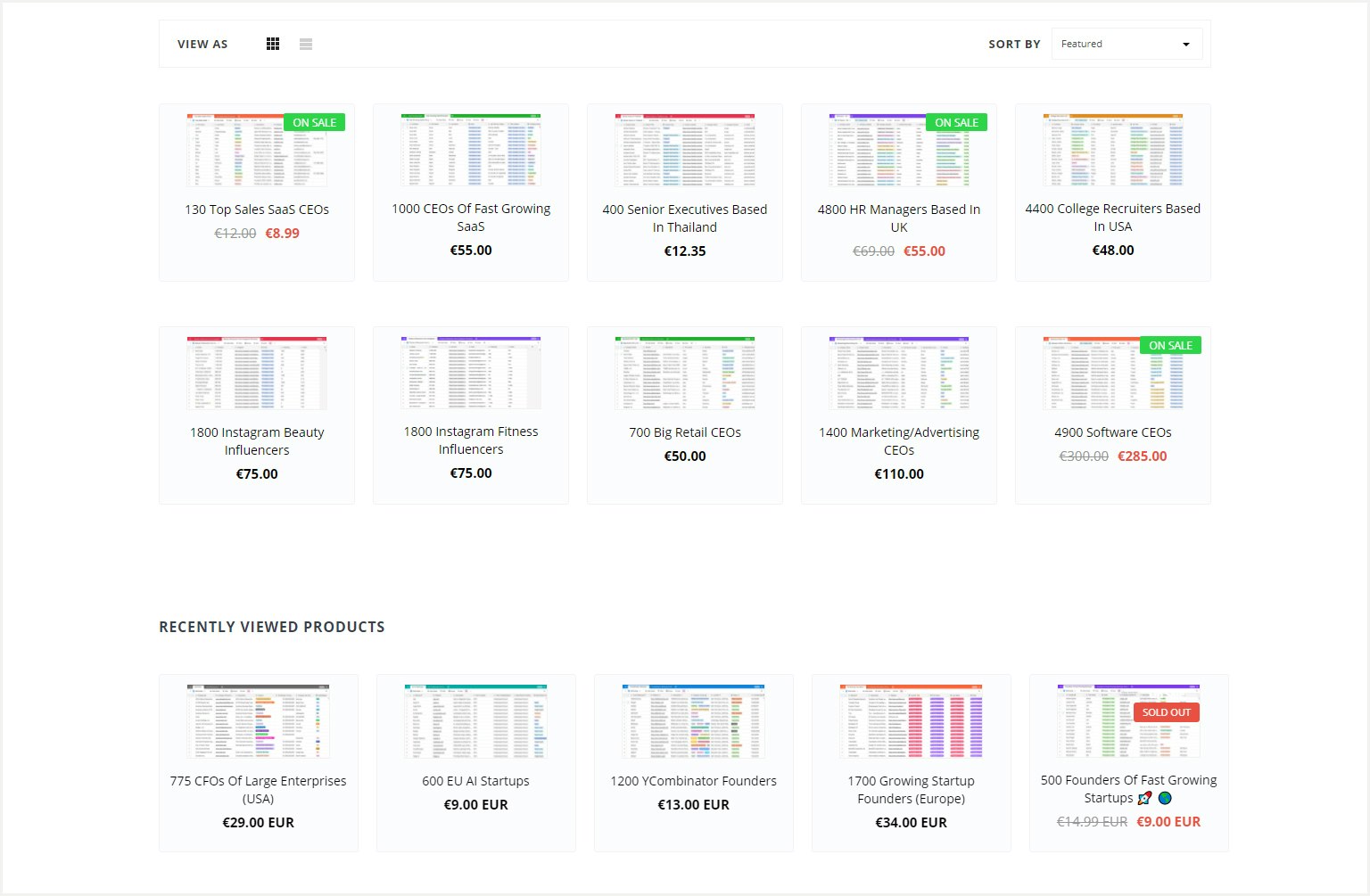
Task: Select Featured in the sorting combo box
Action: coord(1127,43)
